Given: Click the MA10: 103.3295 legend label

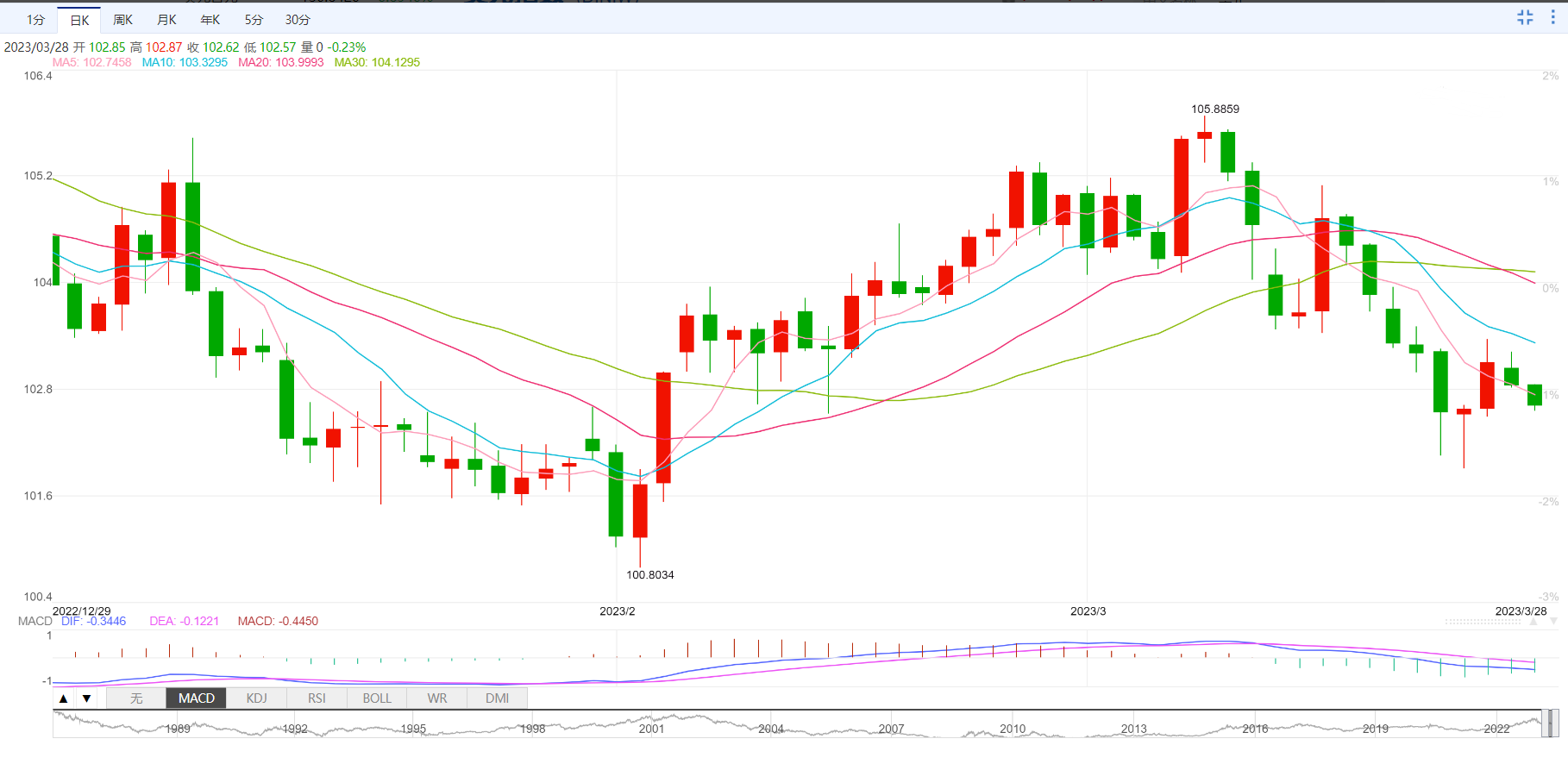Looking at the screenshot, I should coord(185,62).
